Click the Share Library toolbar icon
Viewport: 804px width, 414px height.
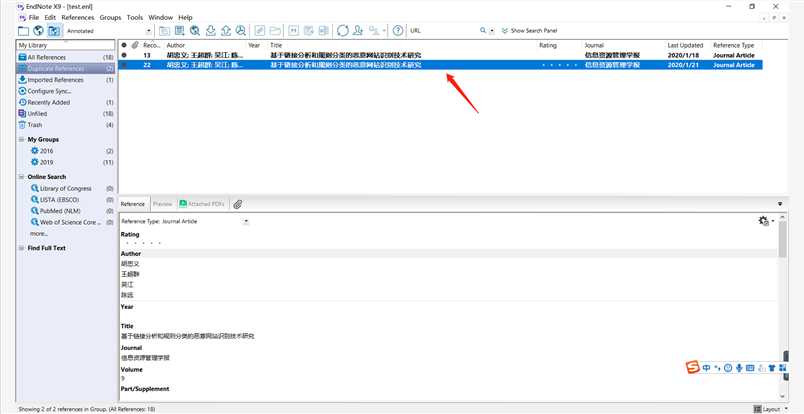(358, 31)
